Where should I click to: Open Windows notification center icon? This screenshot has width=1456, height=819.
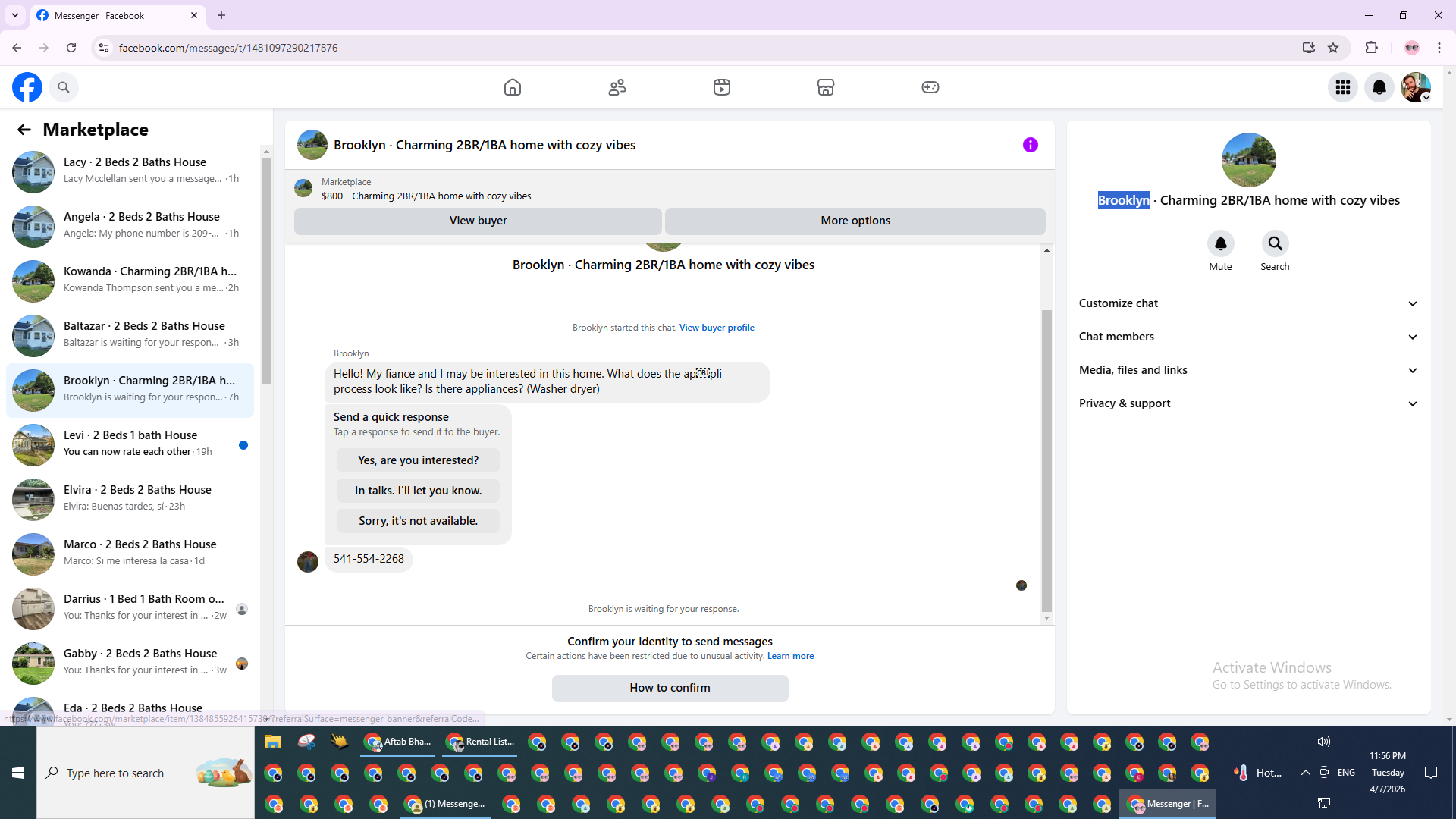1431,773
